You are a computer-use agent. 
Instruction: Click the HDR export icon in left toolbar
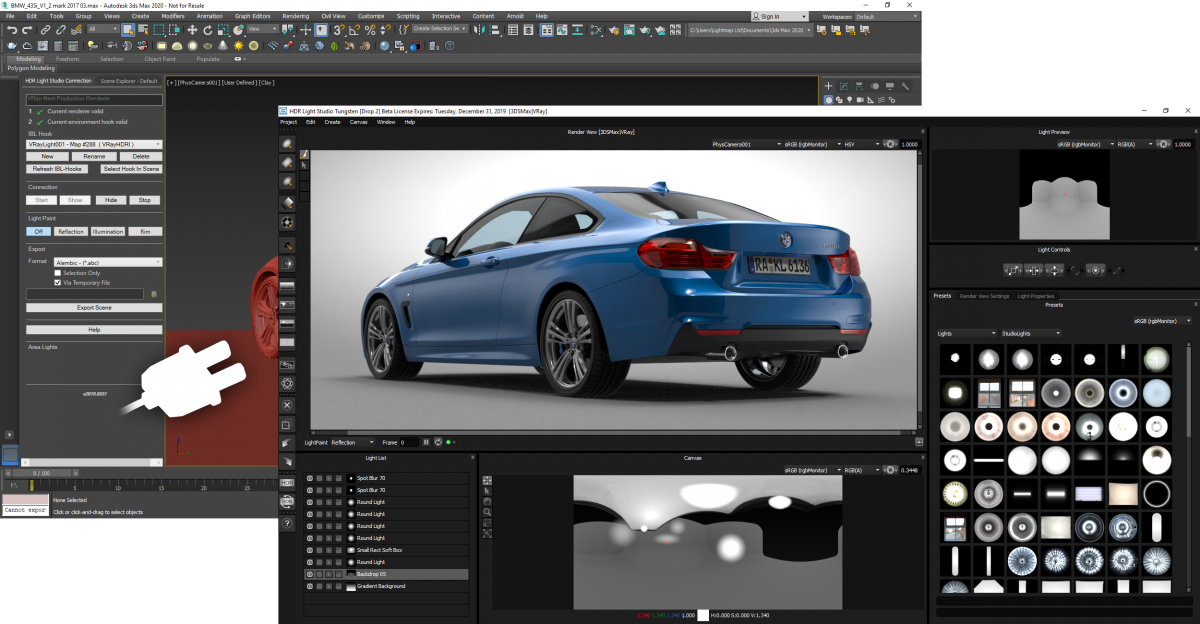(288, 482)
